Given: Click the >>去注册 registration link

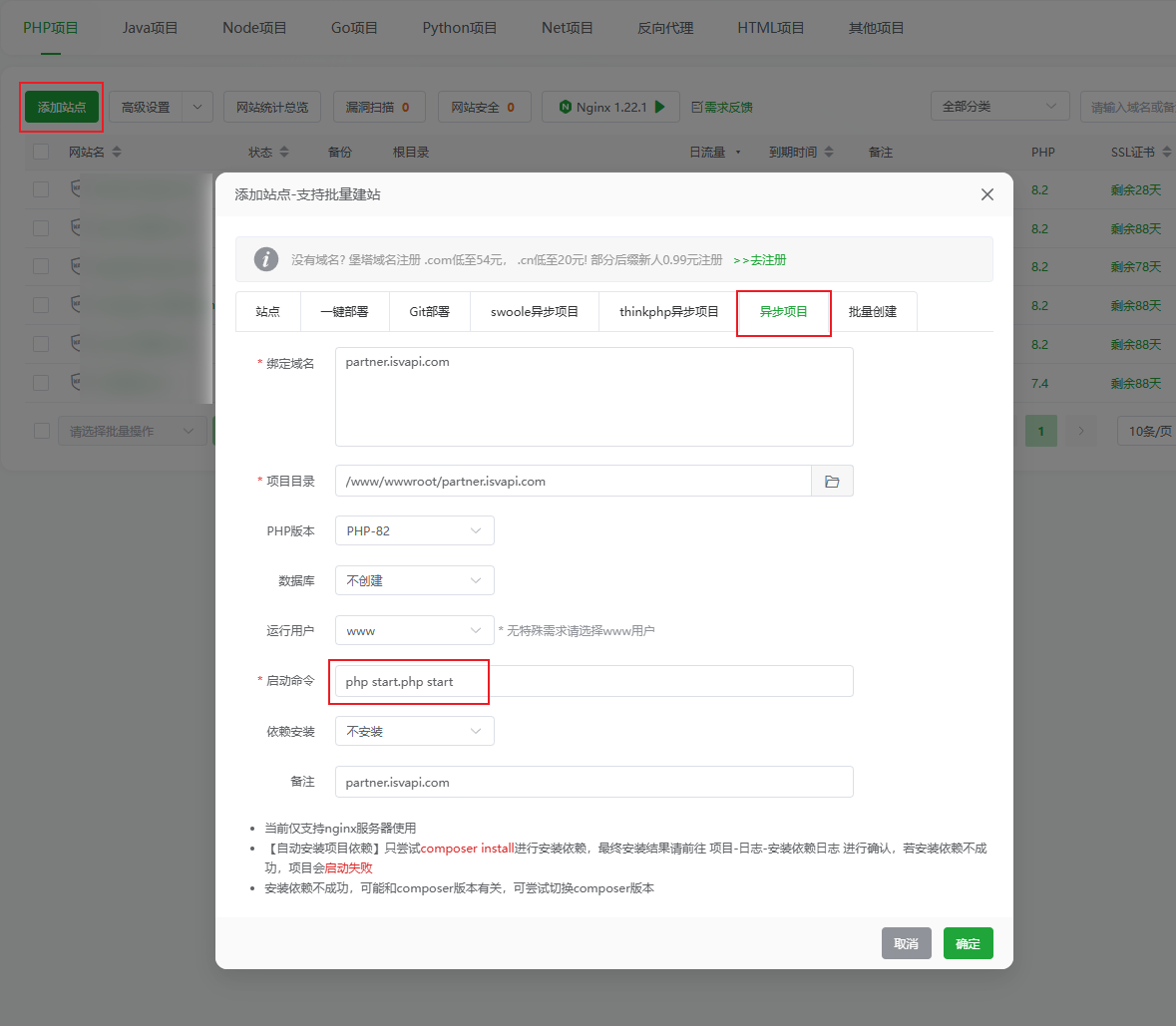Looking at the screenshot, I should (759, 260).
